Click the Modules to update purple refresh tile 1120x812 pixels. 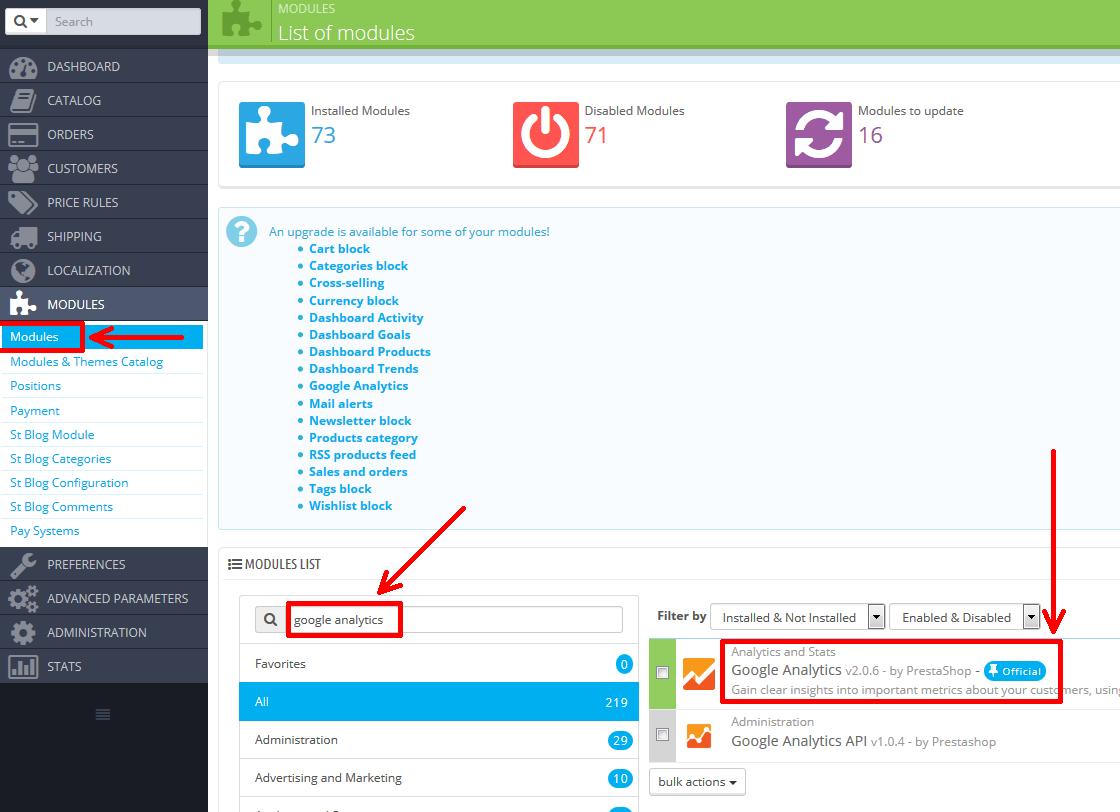(x=819, y=135)
